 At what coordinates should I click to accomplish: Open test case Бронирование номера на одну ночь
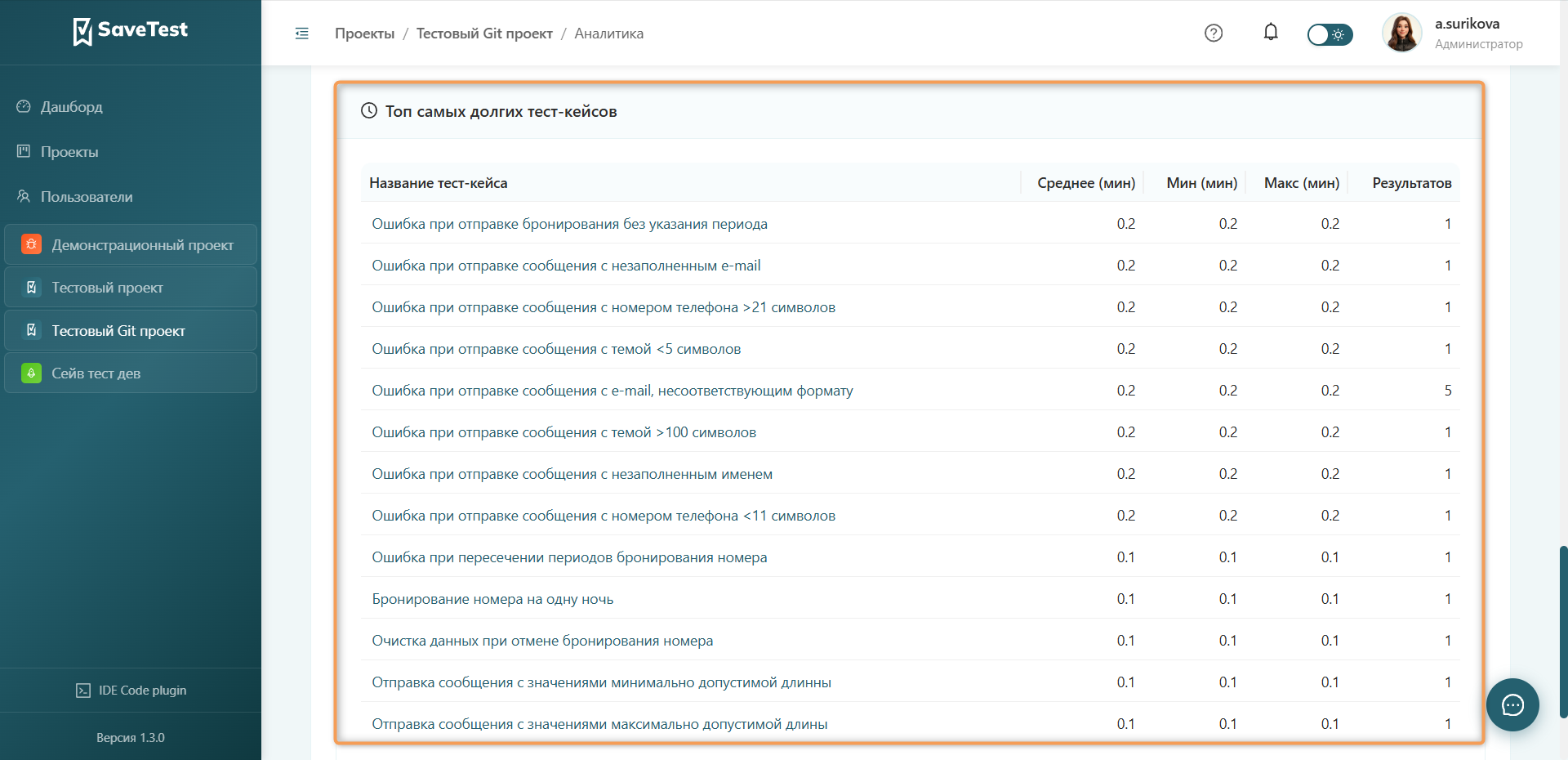click(492, 599)
